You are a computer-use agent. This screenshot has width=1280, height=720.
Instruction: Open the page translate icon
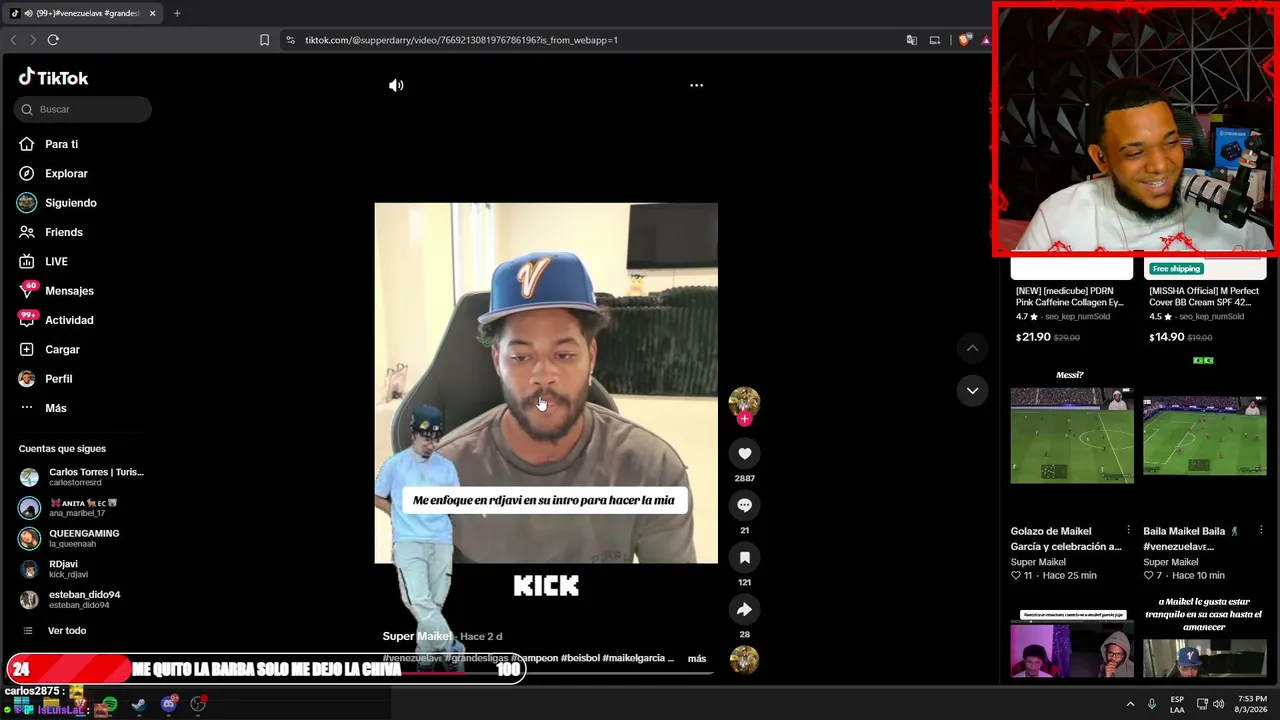[x=912, y=40]
